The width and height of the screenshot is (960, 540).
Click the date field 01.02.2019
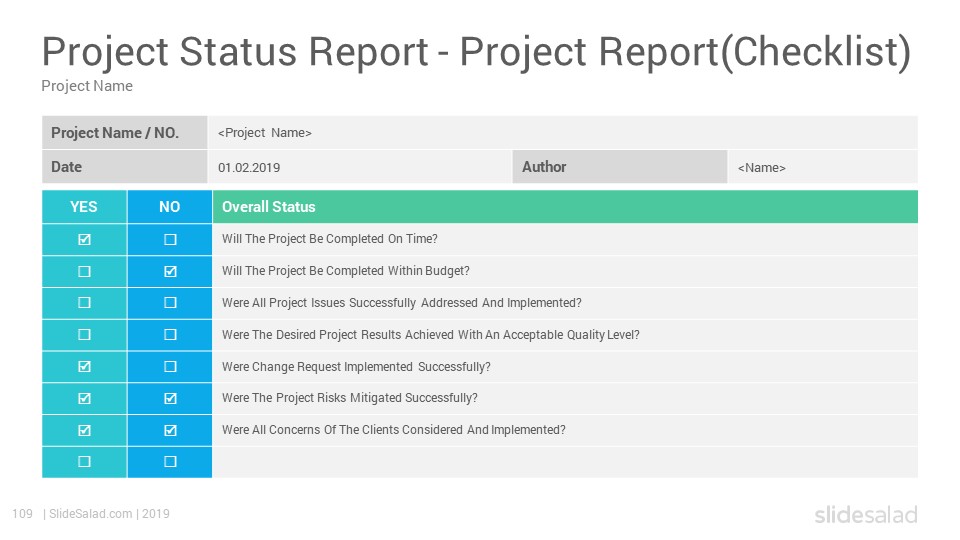tap(360, 167)
